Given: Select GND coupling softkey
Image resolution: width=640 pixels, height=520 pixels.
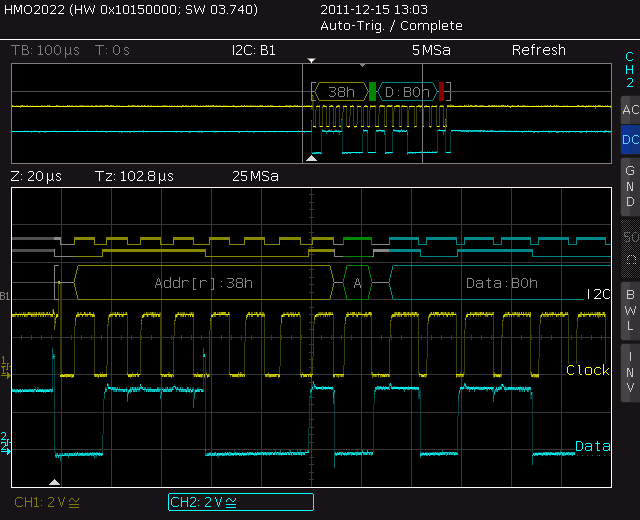Looking at the screenshot, I should point(631,186).
